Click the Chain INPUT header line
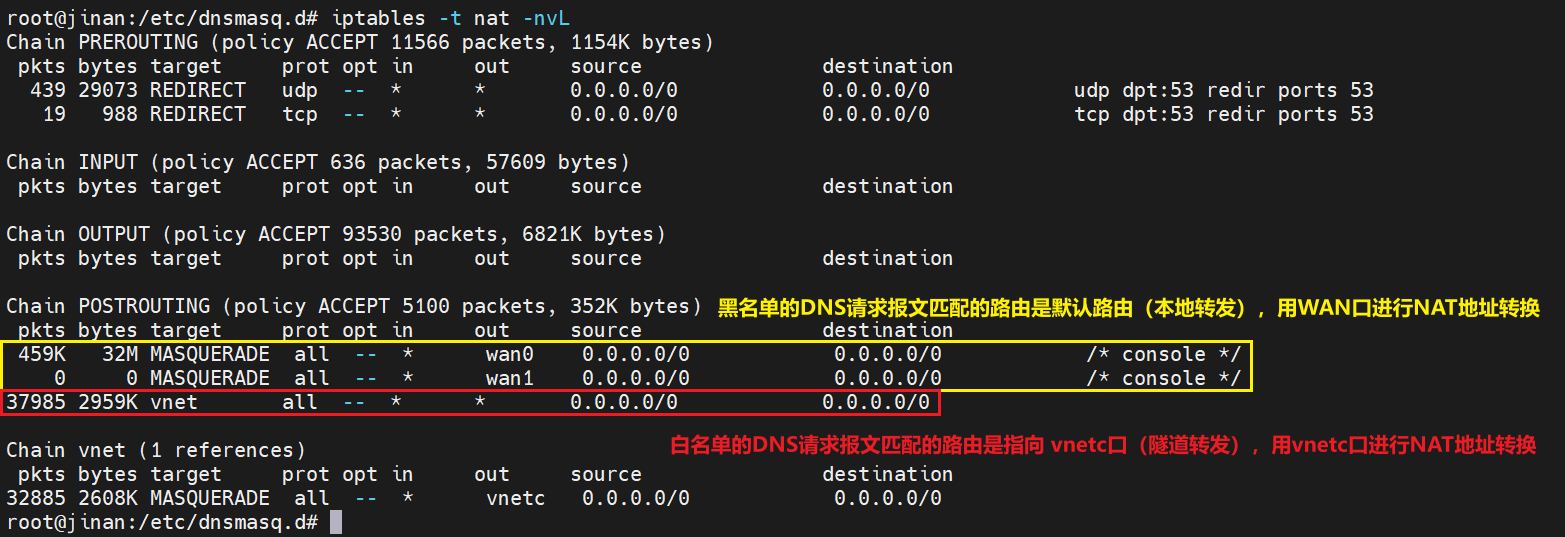This screenshot has width=1565, height=537. tap(318, 162)
